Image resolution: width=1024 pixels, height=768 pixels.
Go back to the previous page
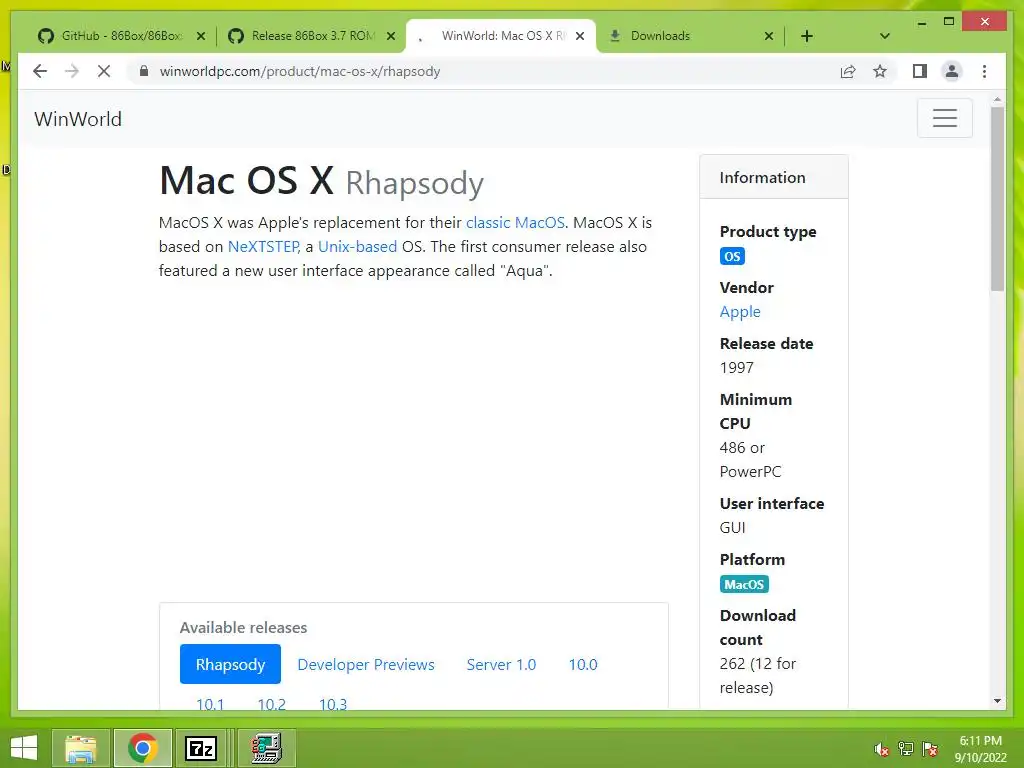click(x=40, y=71)
